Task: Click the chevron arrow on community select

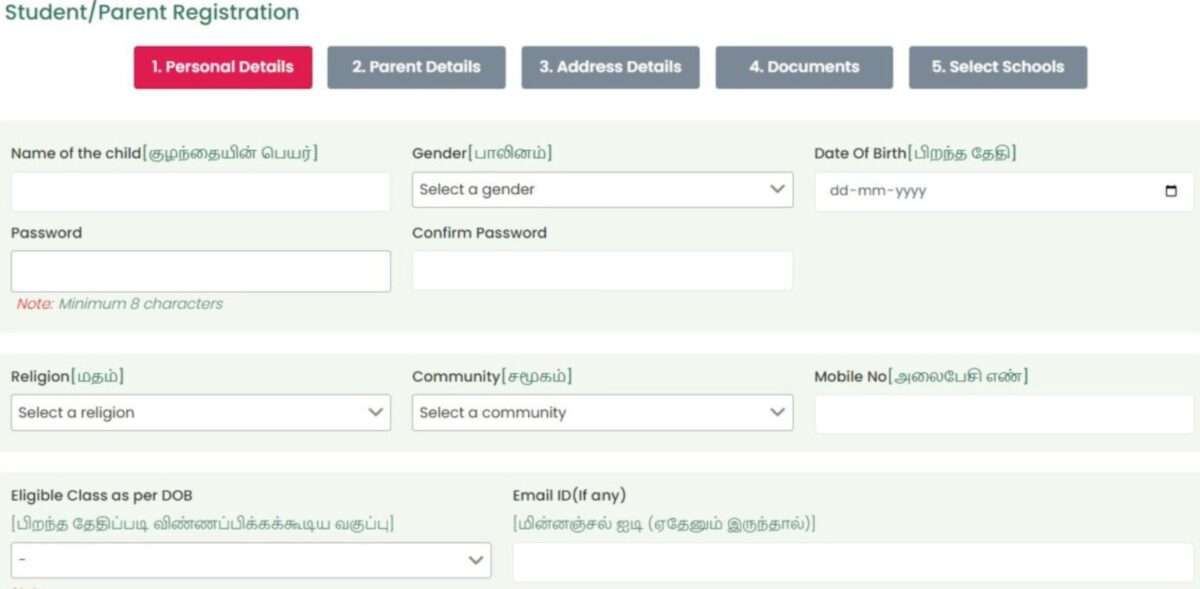Action: coord(777,412)
